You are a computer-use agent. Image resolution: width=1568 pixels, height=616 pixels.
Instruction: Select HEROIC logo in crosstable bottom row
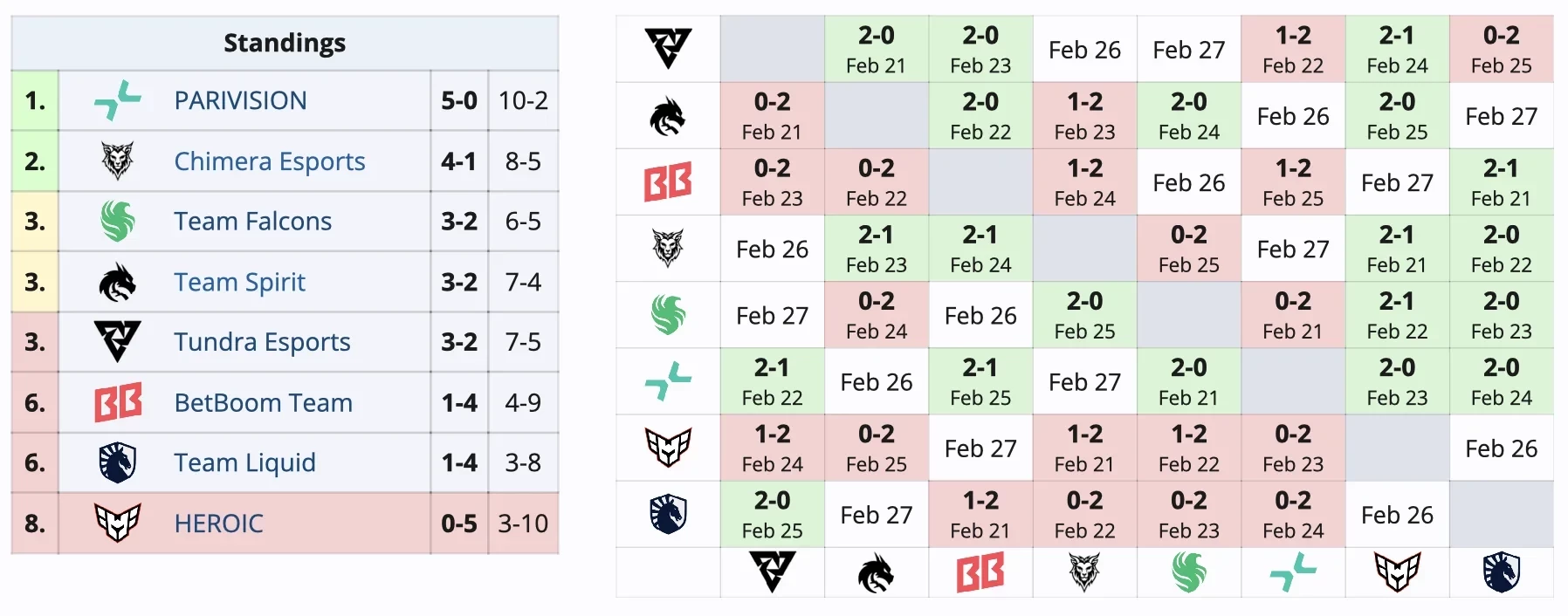(1397, 573)
